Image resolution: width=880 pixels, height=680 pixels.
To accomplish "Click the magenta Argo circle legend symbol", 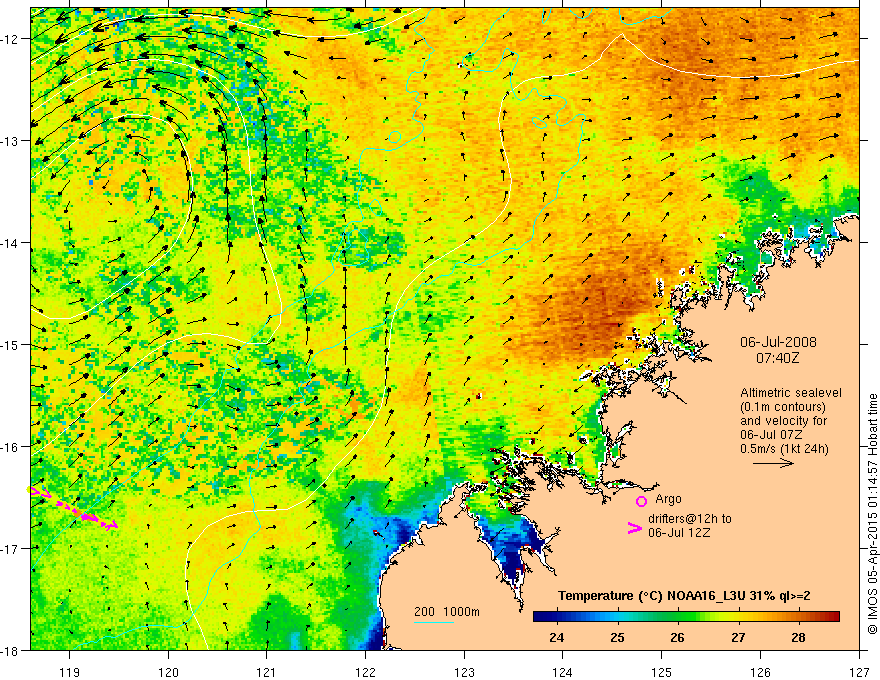I will [641, 501].
